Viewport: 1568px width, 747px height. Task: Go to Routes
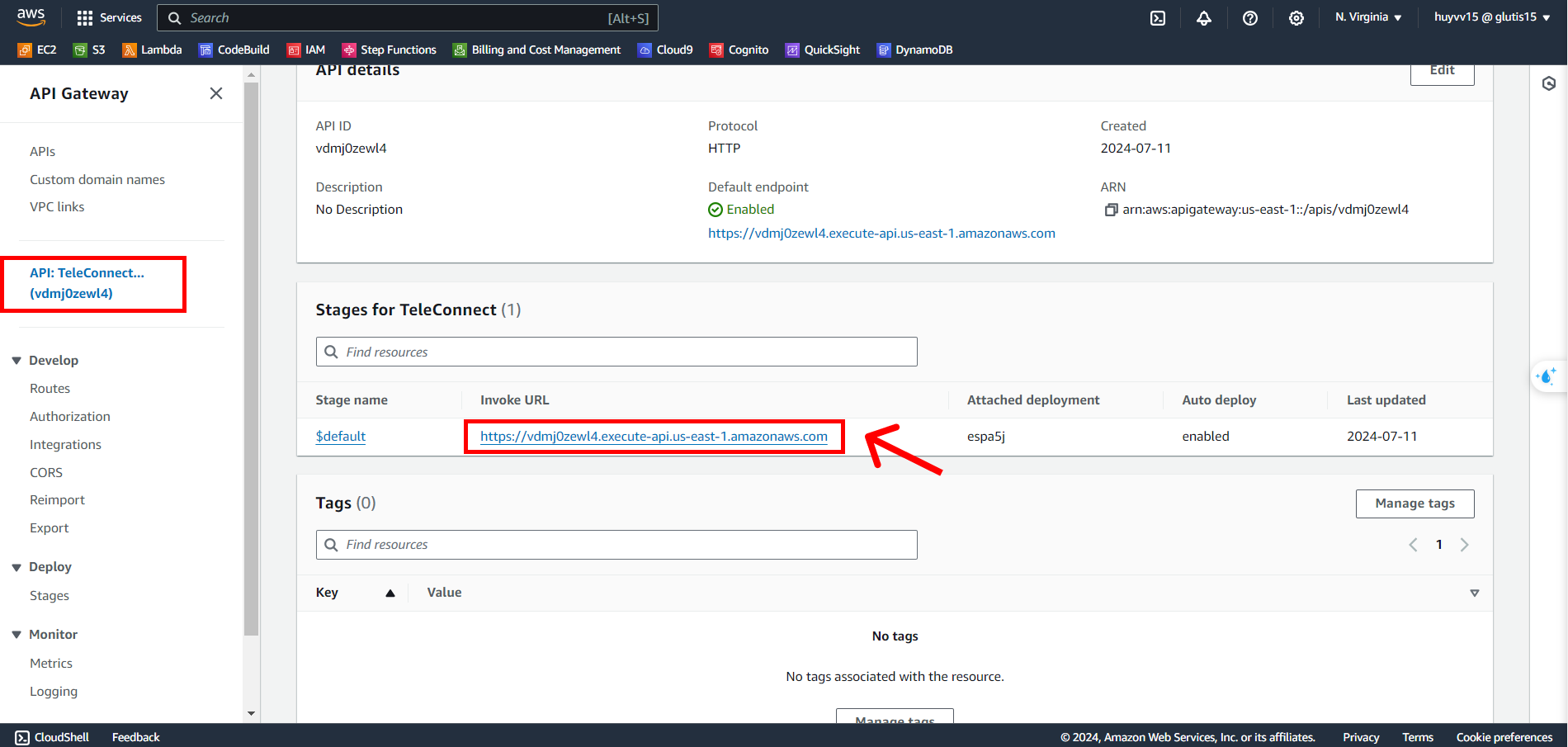point(50,389)
